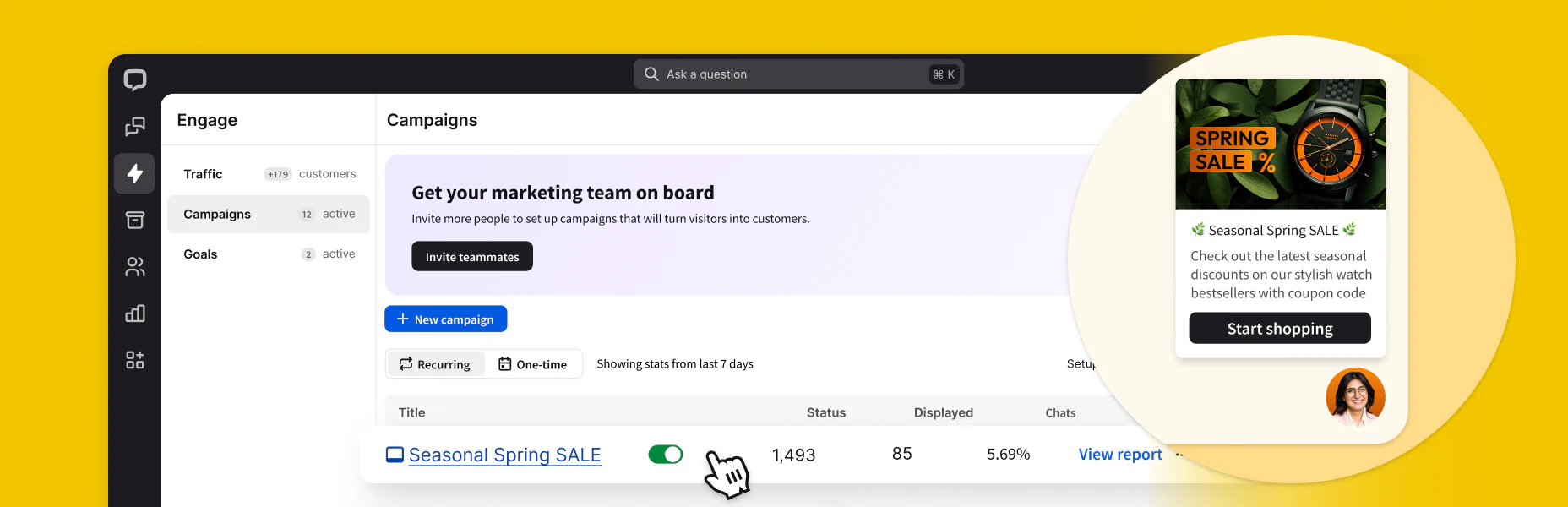
Task: Open the Archives icon in sidebar
Action: tap(134, 220)
